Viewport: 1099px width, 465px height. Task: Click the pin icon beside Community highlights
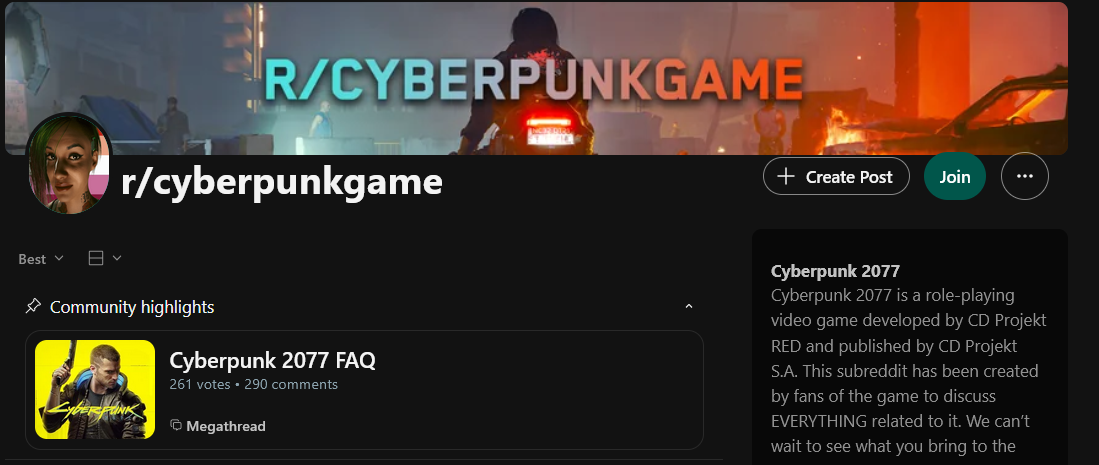coord(33,306)
